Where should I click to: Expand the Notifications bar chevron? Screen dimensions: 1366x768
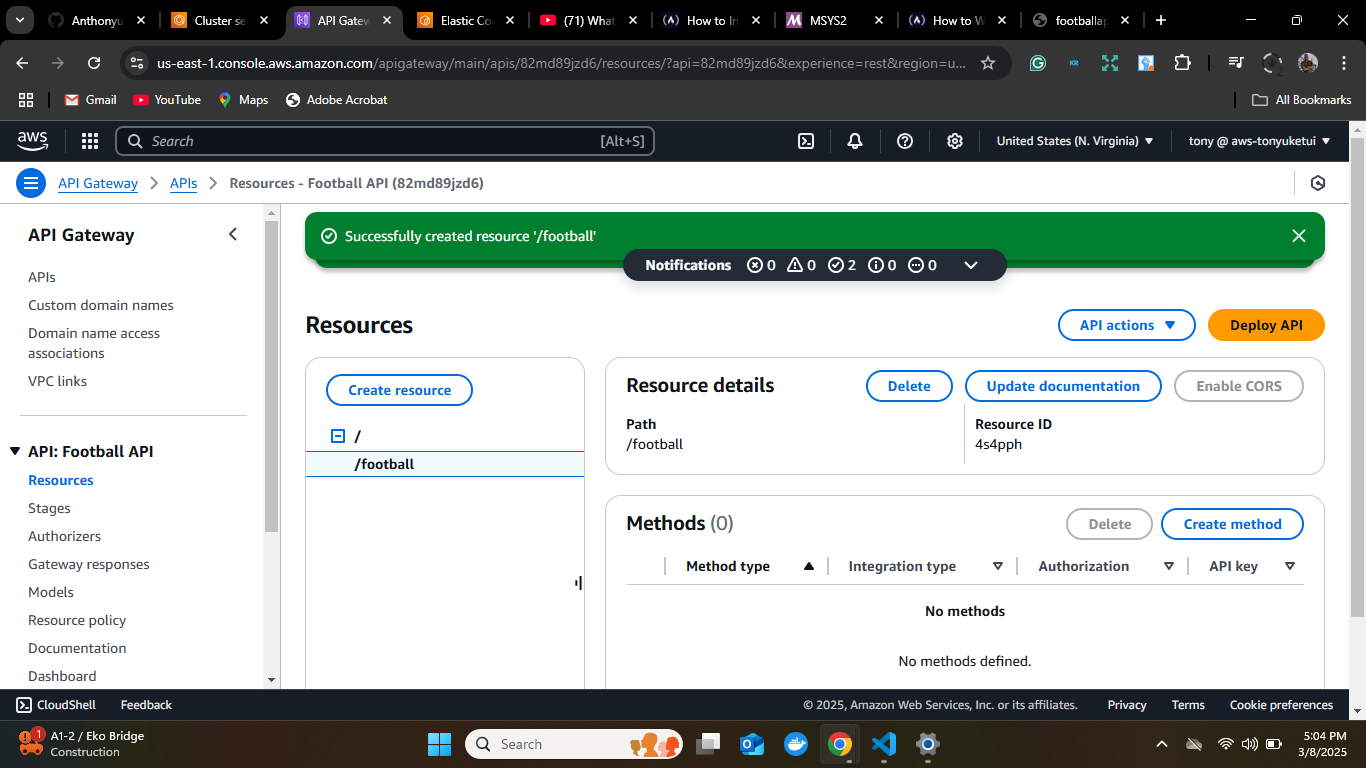click(970, 265)
